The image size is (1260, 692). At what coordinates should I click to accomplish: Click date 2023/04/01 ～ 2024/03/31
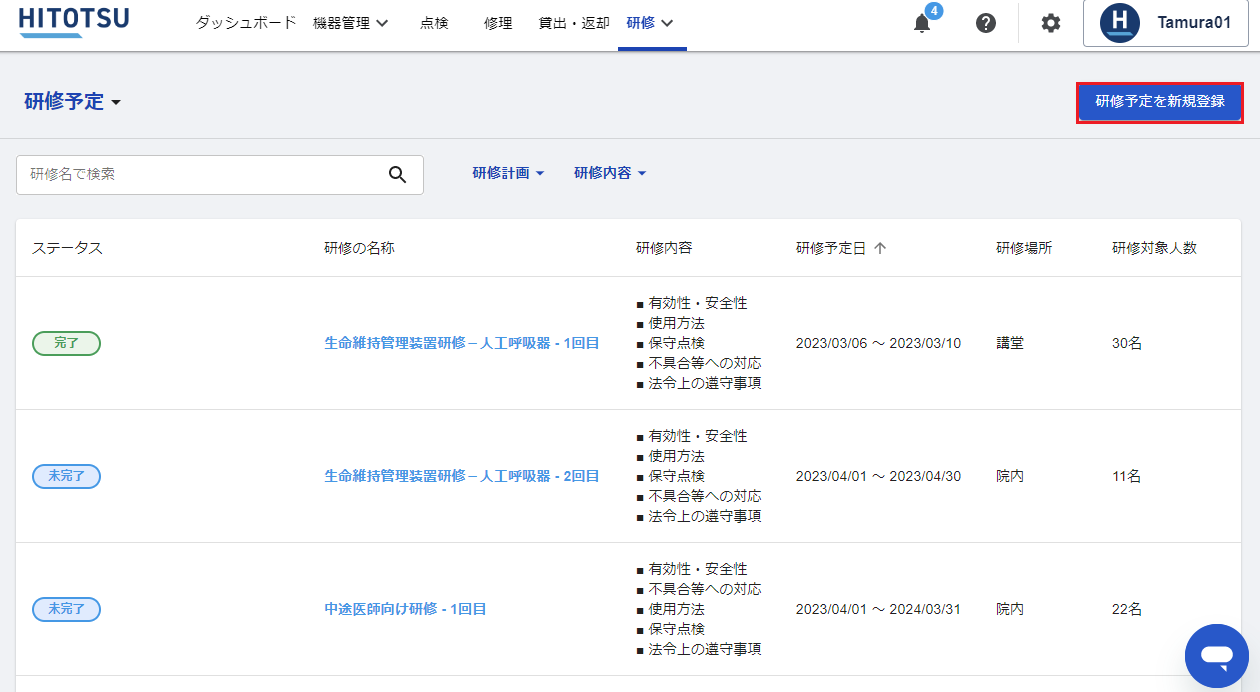tap(878, 609)
